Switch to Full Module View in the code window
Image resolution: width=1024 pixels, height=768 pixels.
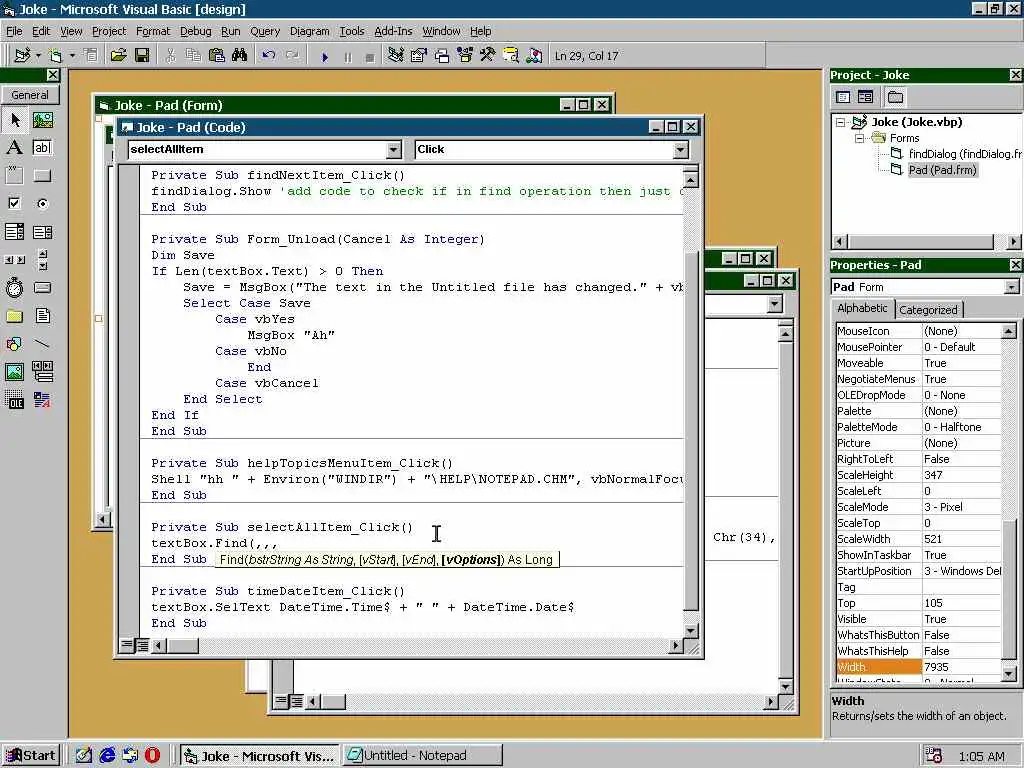tap(142, 646)
